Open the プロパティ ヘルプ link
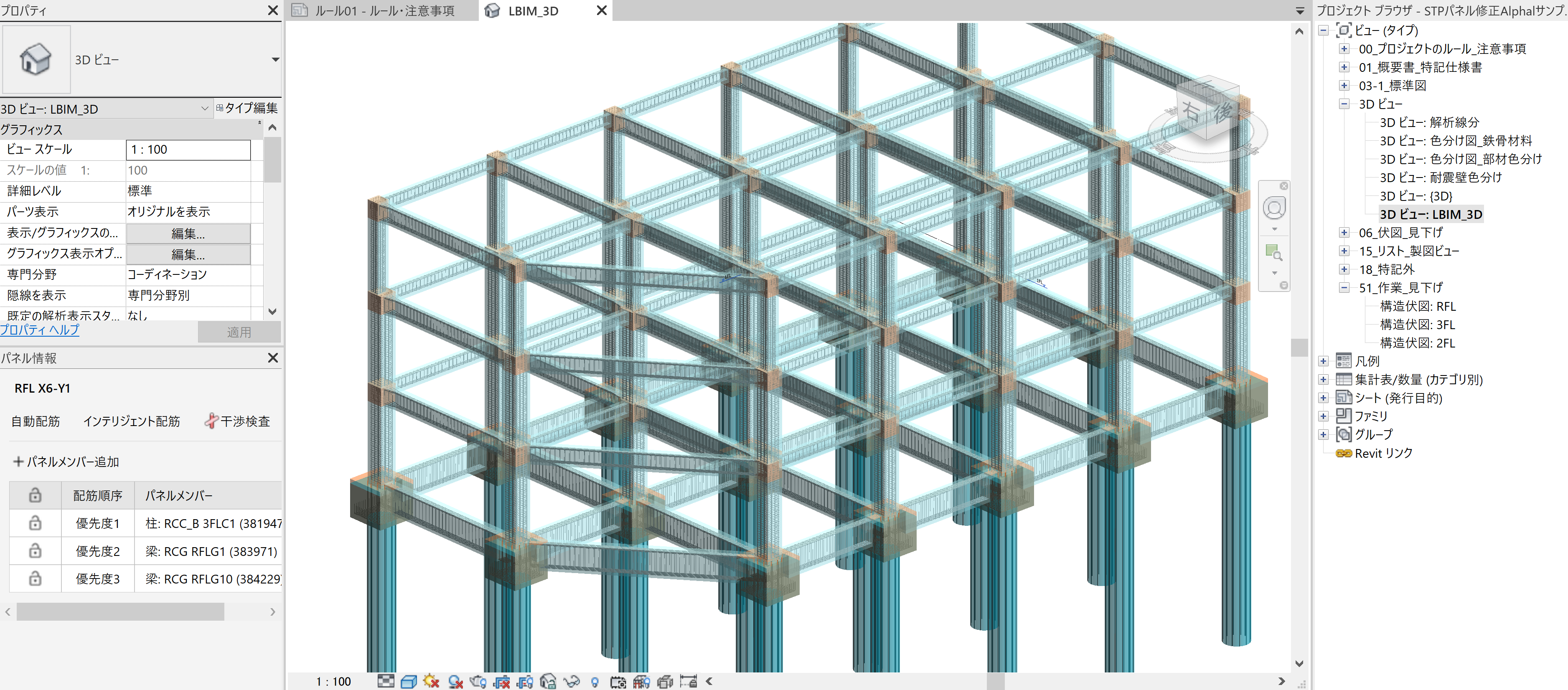This screenshot has width=1568, height=690. tap(40, 330)
